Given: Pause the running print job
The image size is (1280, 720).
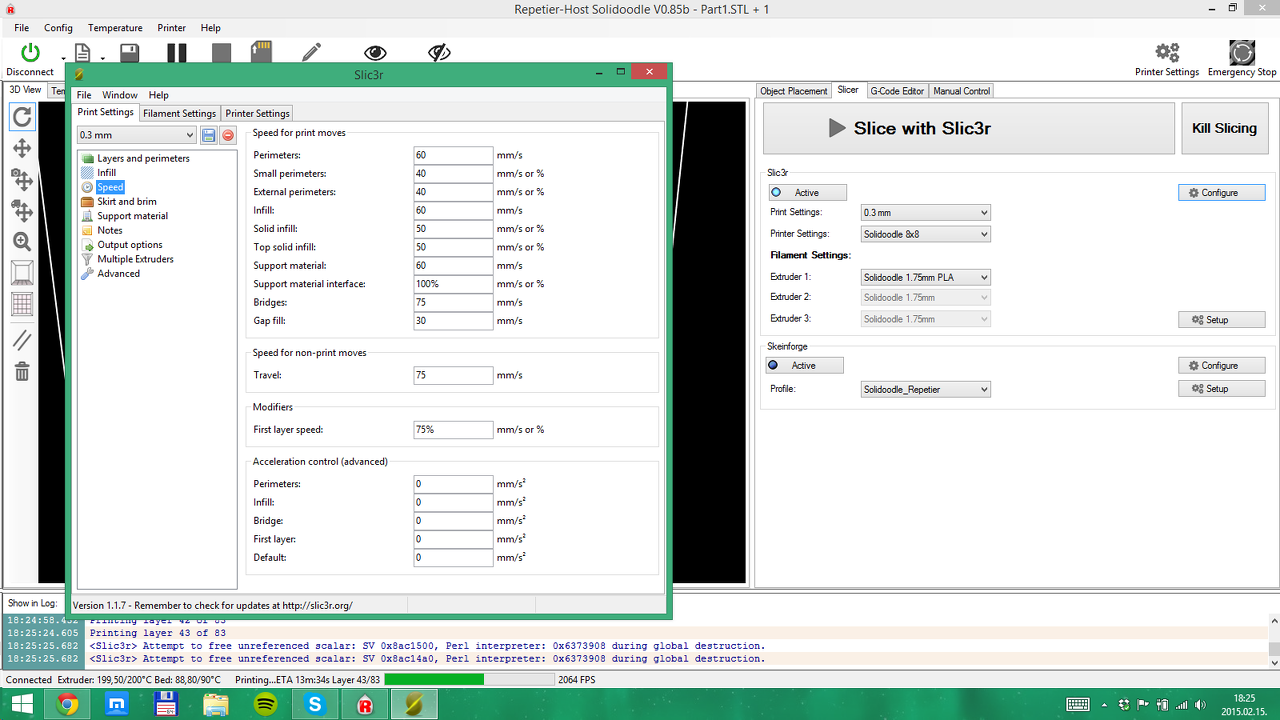Looking at the screenshot, I should click(x=177, y=53).
